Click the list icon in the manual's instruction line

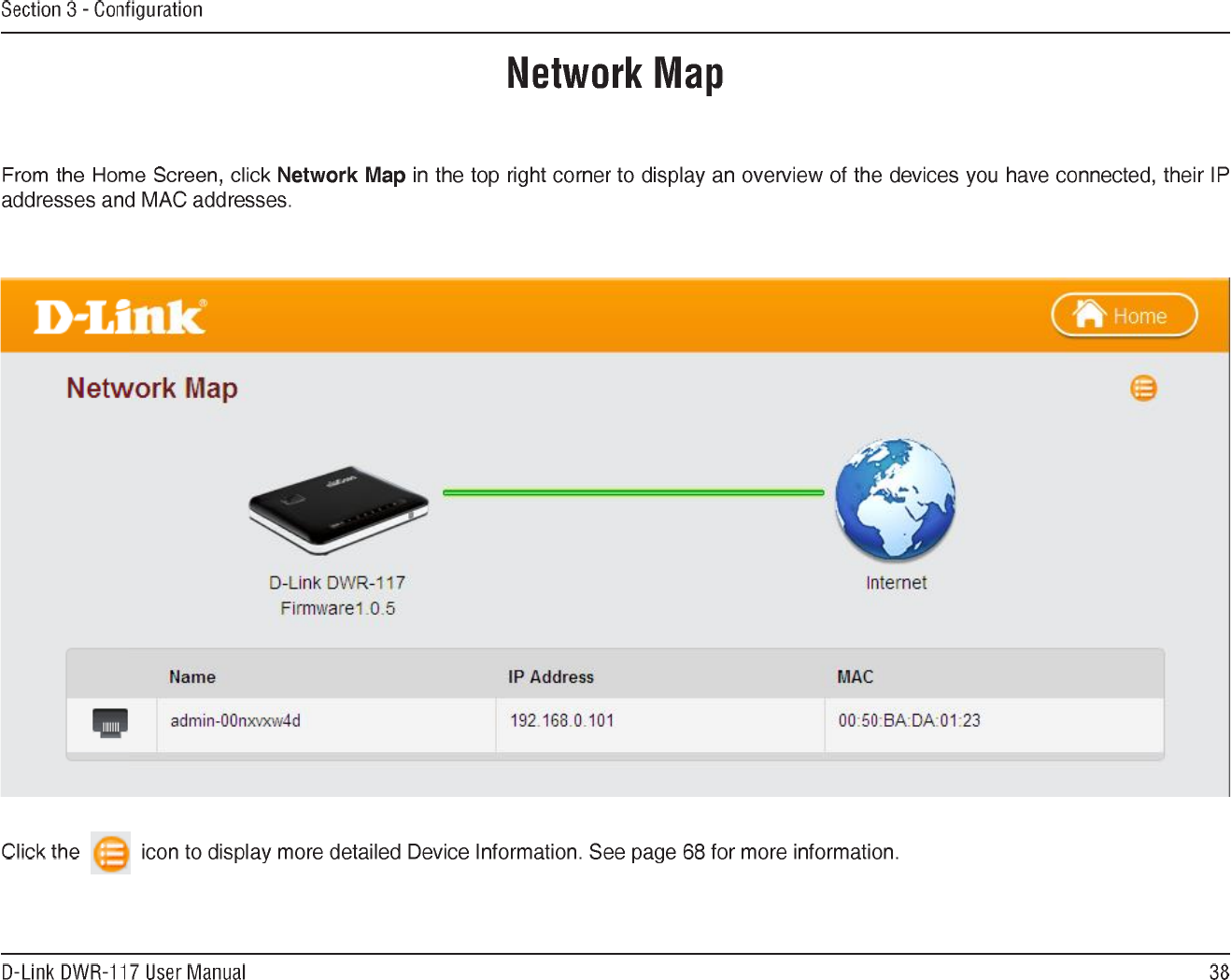110,853
